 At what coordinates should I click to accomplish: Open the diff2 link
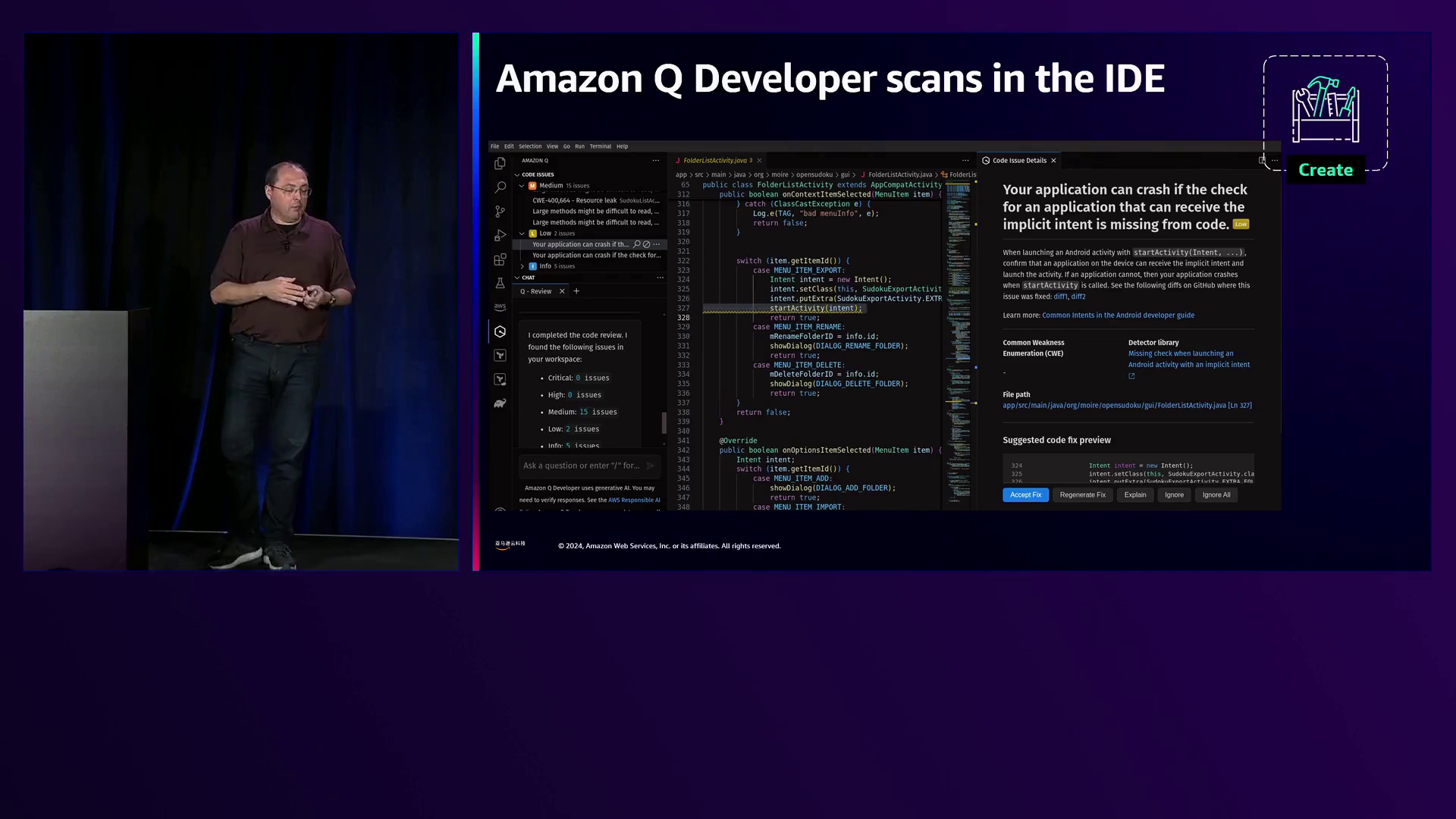tap(1078, 297)
